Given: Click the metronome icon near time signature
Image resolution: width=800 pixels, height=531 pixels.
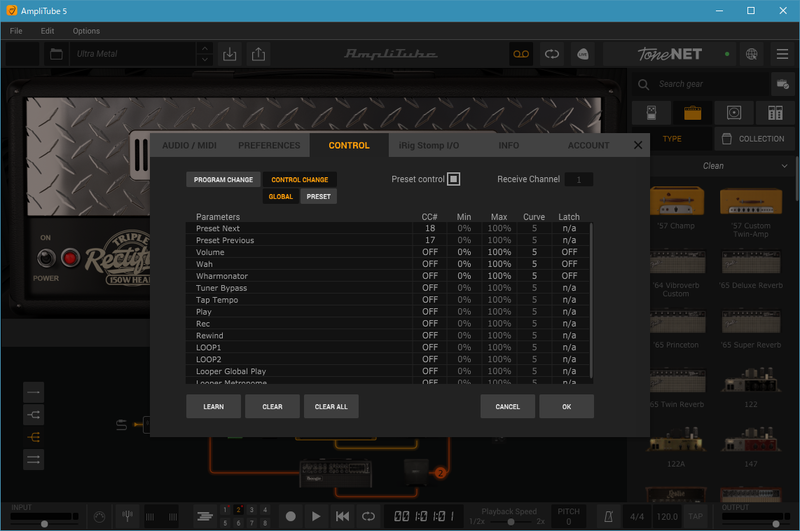Looking at the screenshot, I should click(608, 517).
